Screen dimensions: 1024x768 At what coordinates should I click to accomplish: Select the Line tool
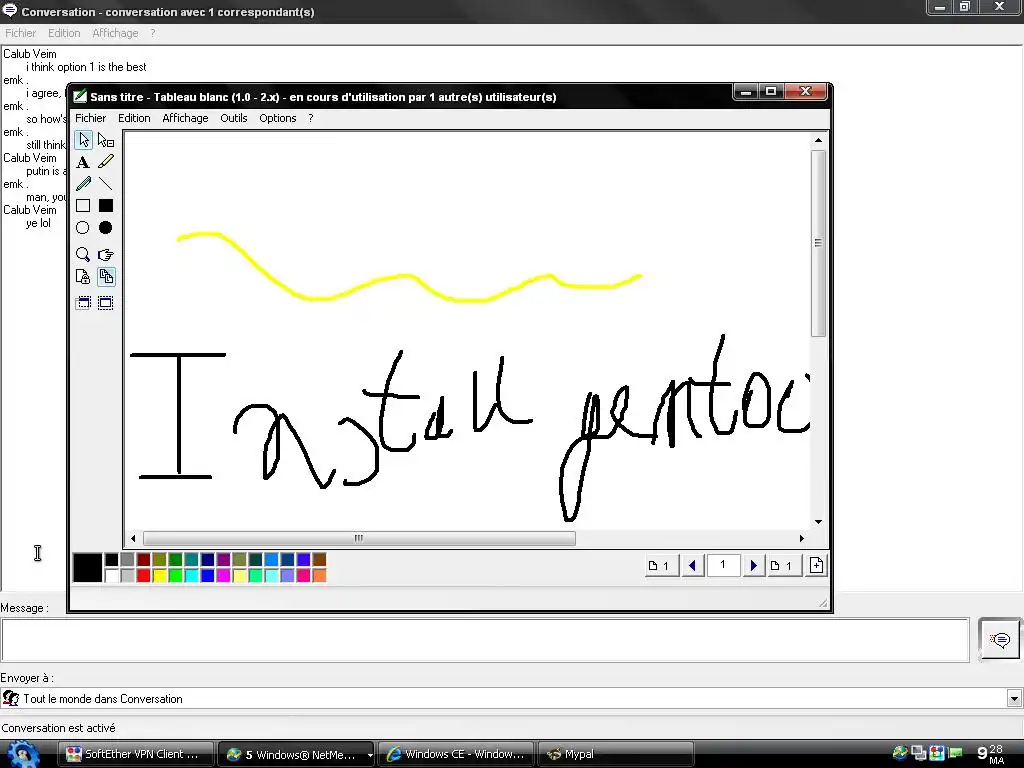pos(106,184)
